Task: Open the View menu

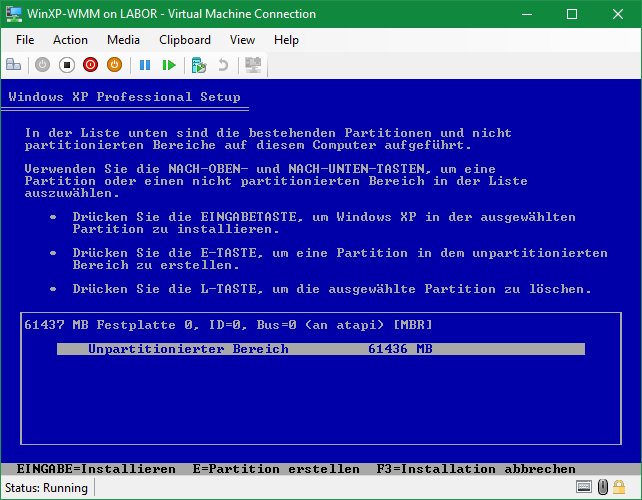Action: click(x=242, y=40)
